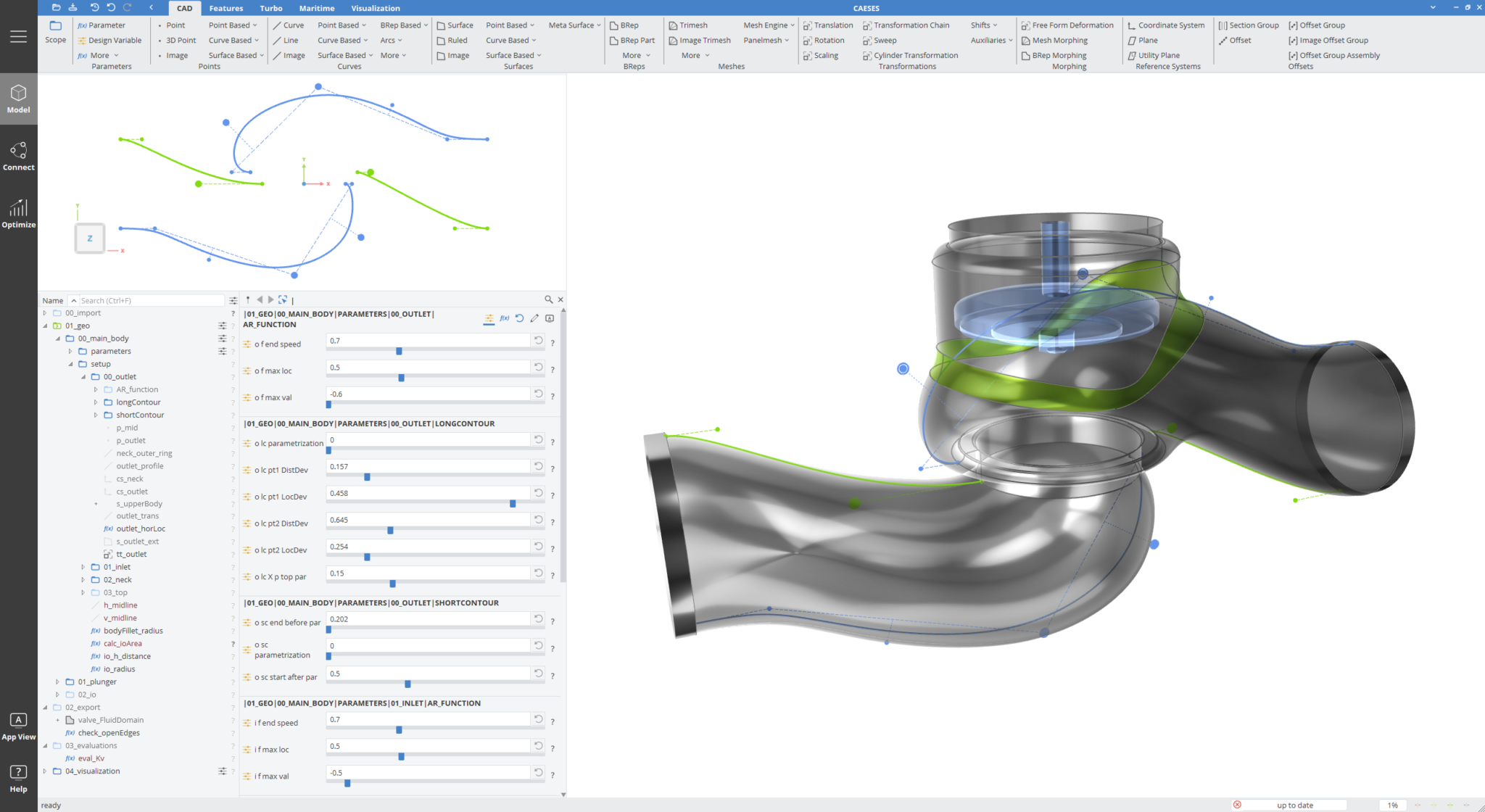Open the Connect workspace in sidebar
1485x812 pixels.
(18, 156)
